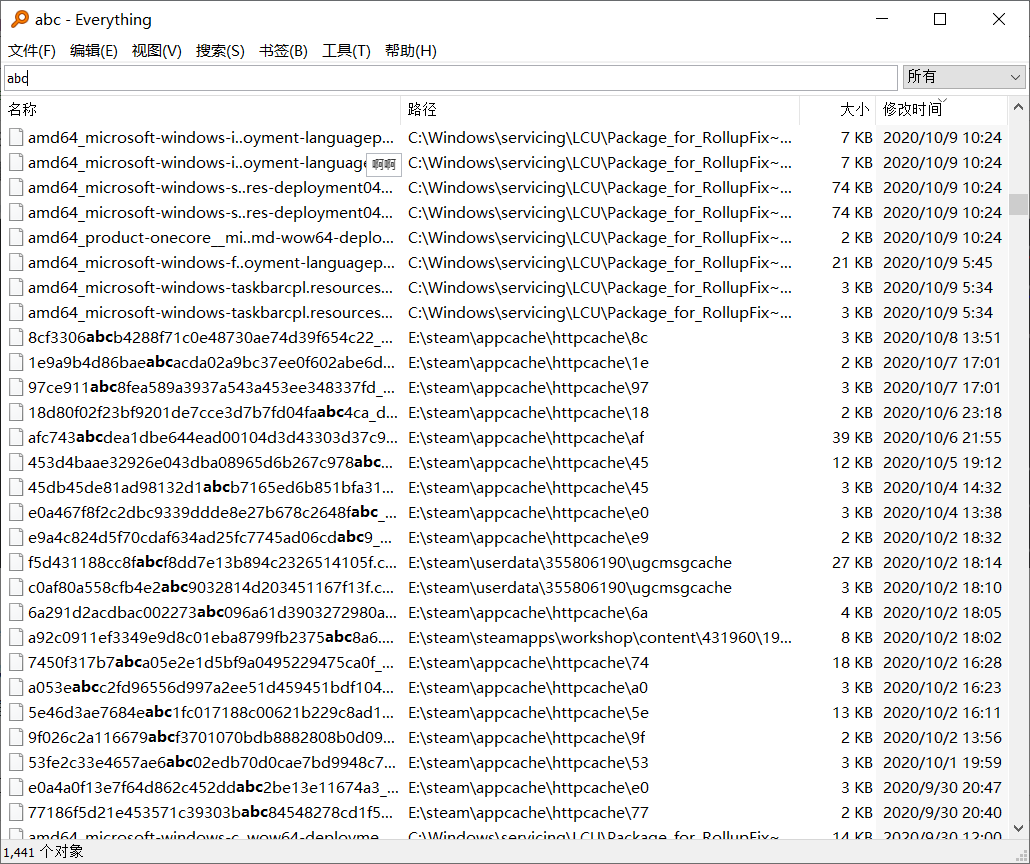Maximize the Everything window

(x=940, y=19)
